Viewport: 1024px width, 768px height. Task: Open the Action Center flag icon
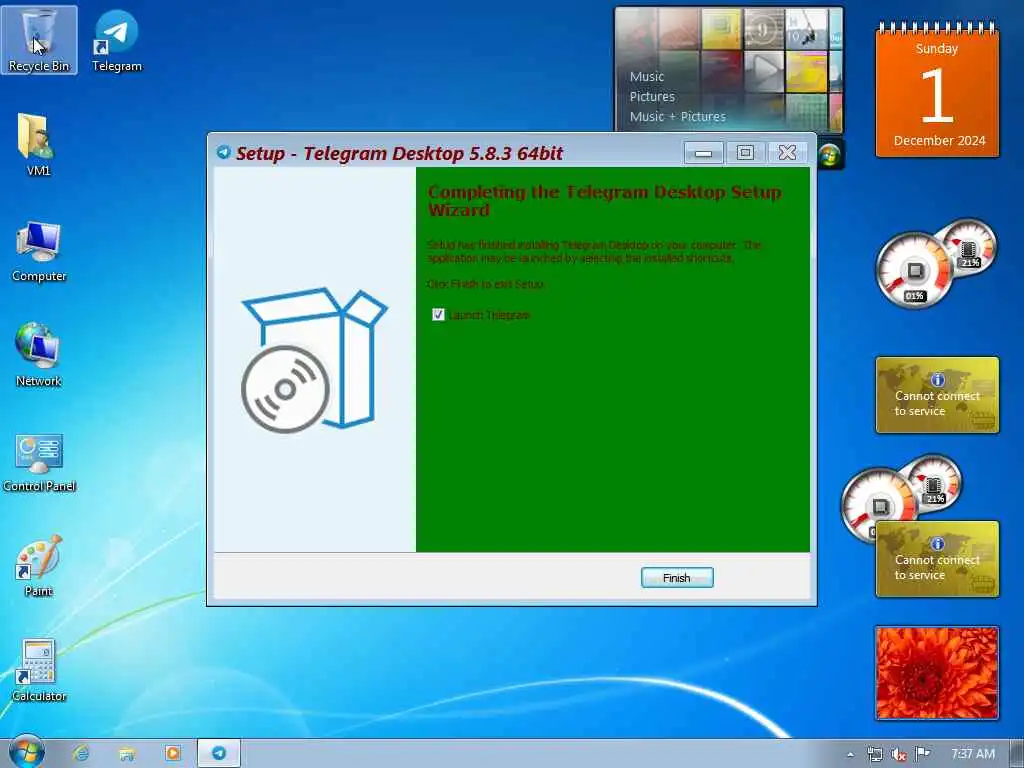[x=922, y=754]
